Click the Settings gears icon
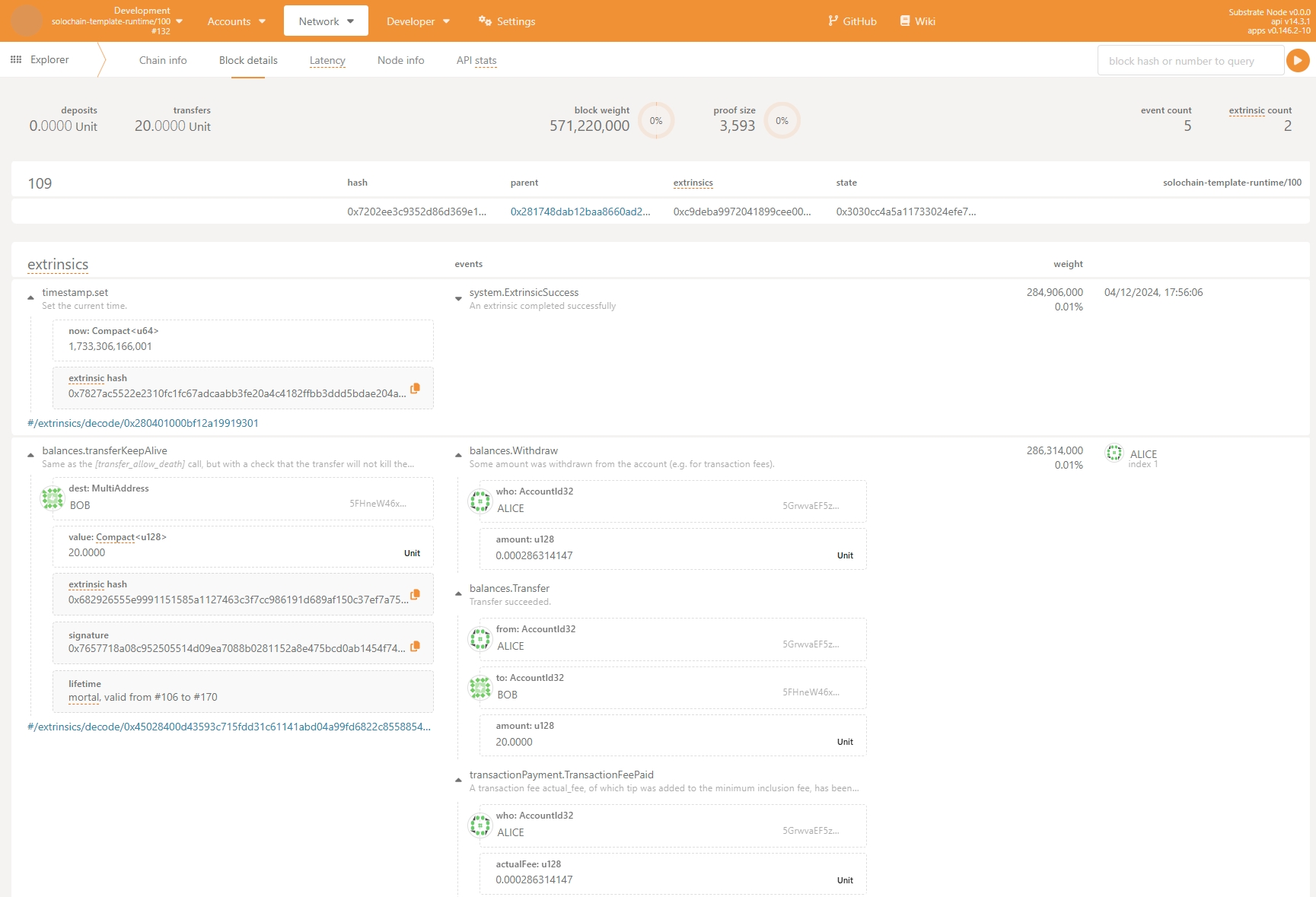Image resolution: width=1316 pixels, height=897 pixels. 485,21
